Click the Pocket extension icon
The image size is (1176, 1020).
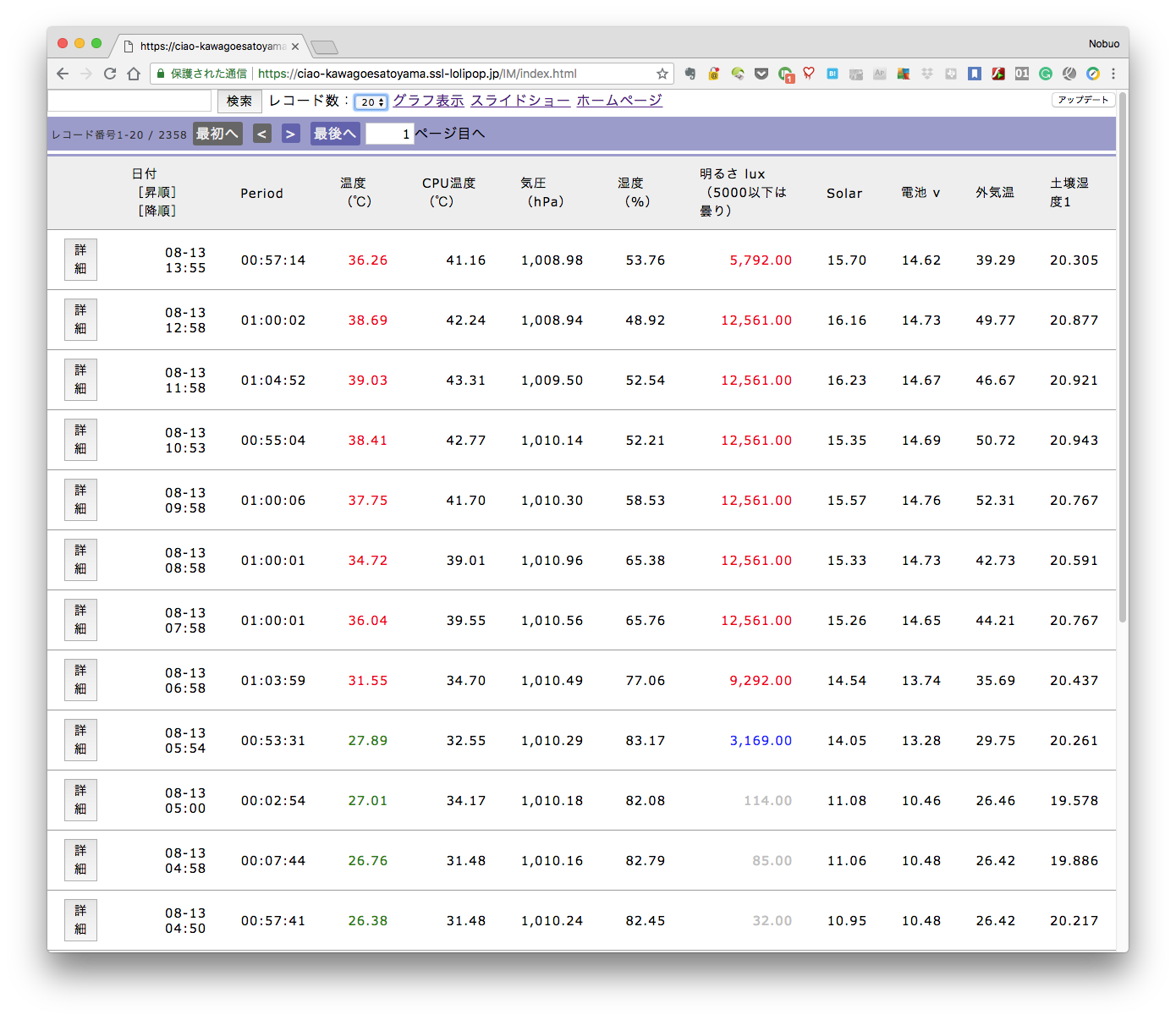[x=761, y=74]
